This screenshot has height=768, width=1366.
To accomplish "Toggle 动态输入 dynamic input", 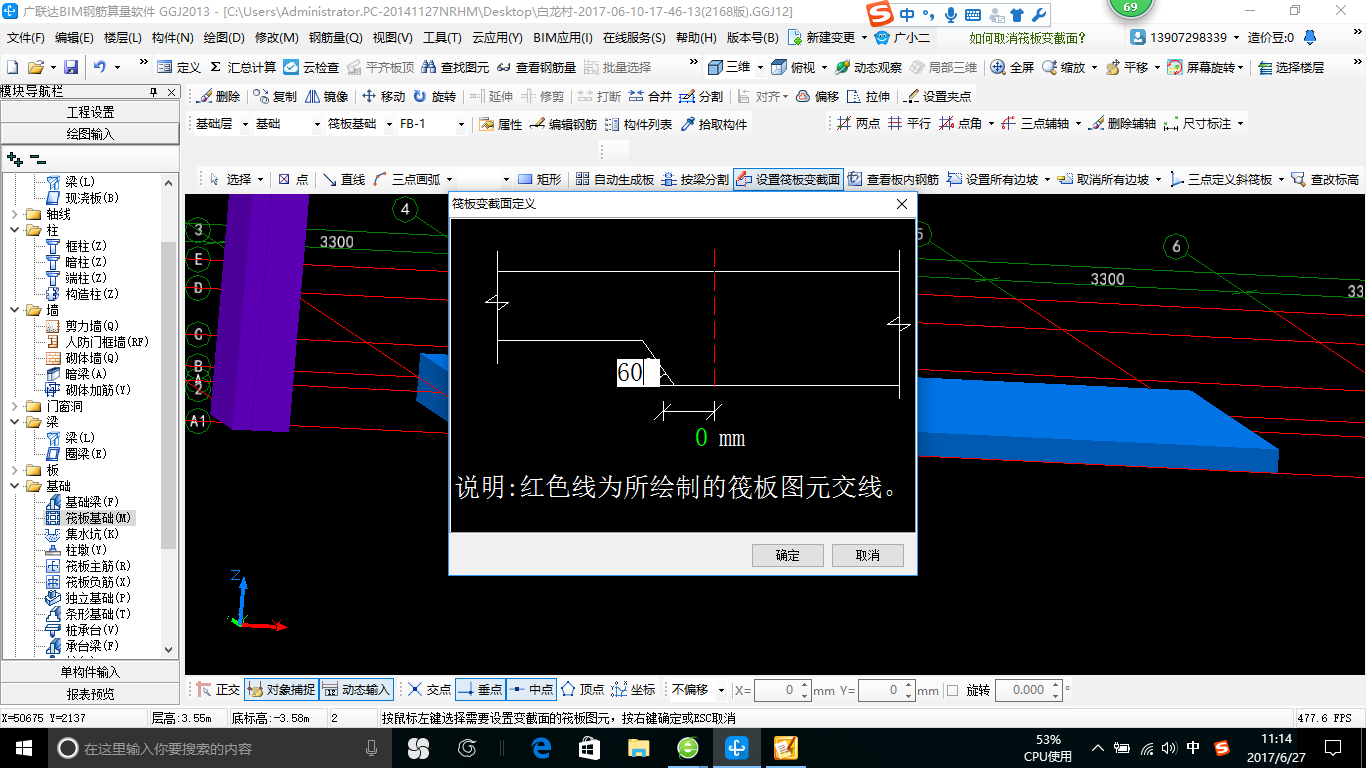I will coord(356,690).
